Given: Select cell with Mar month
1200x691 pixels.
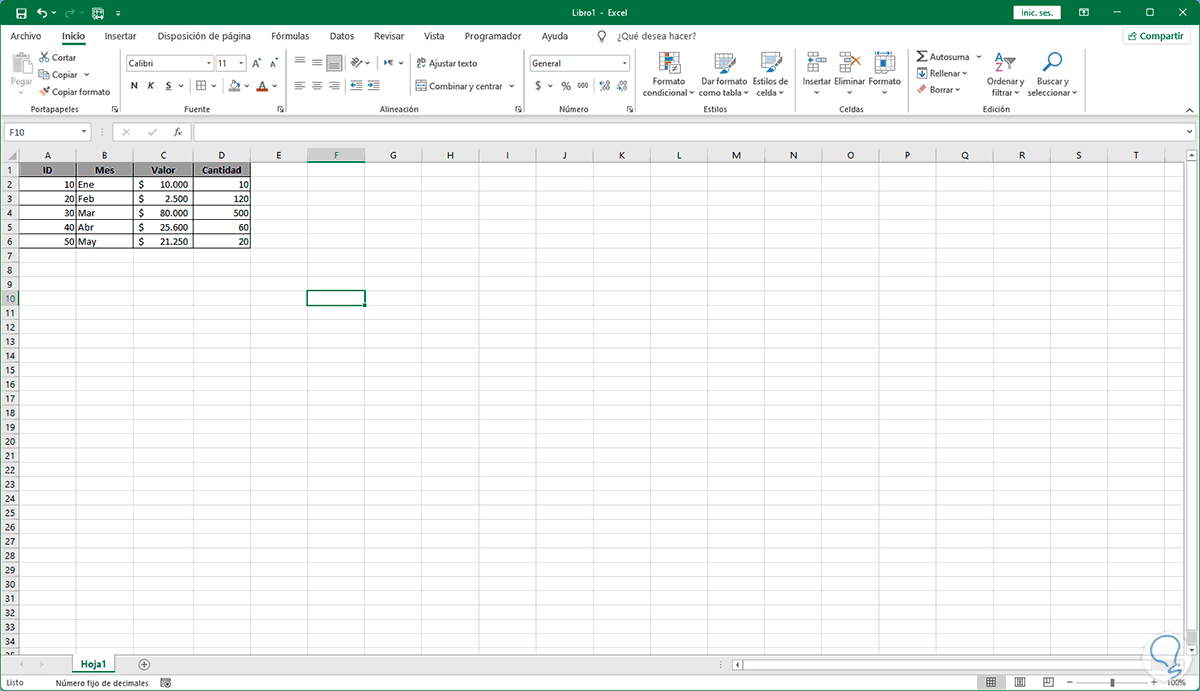Looking at the screenshot, I should pyautogui.click(x=104, y=213).
